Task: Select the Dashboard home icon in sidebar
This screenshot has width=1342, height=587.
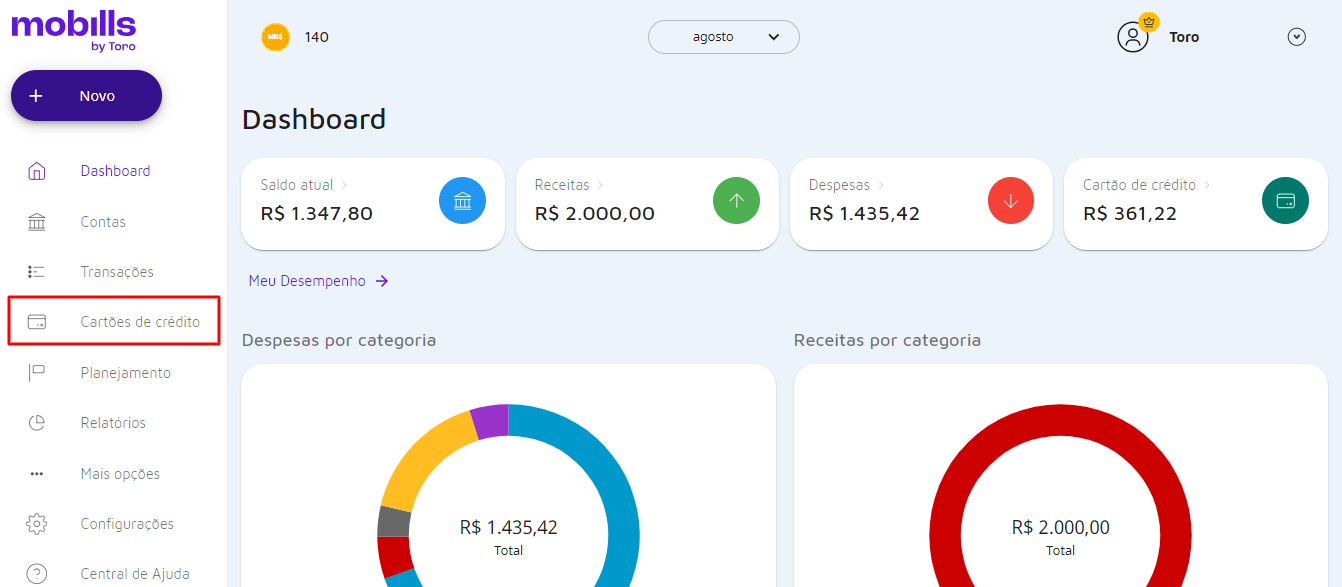Action: (36, 170)
